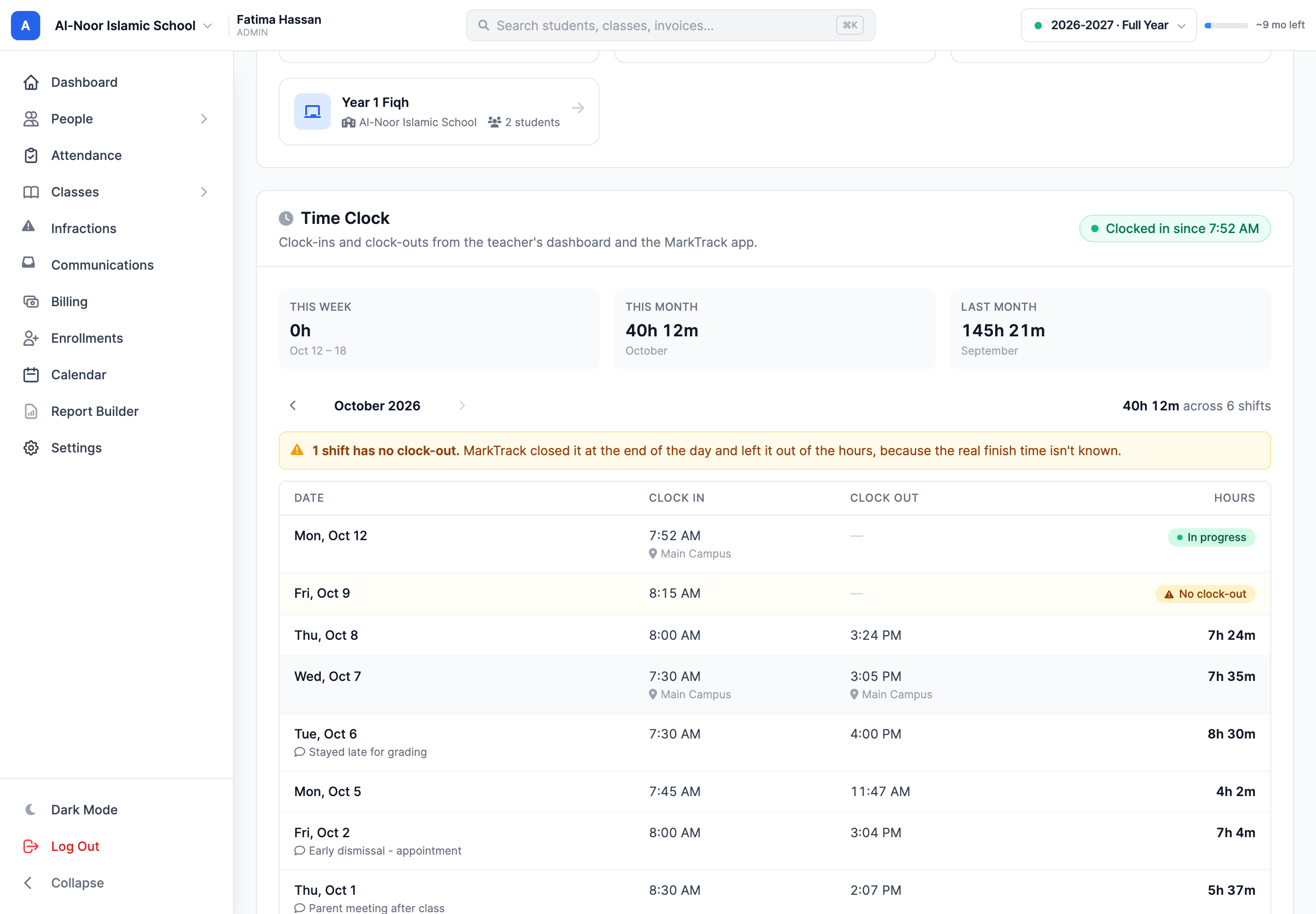Click the Time Clock heading icon
The width and height of the screenshot is (1316, 914).
[286, 219]
